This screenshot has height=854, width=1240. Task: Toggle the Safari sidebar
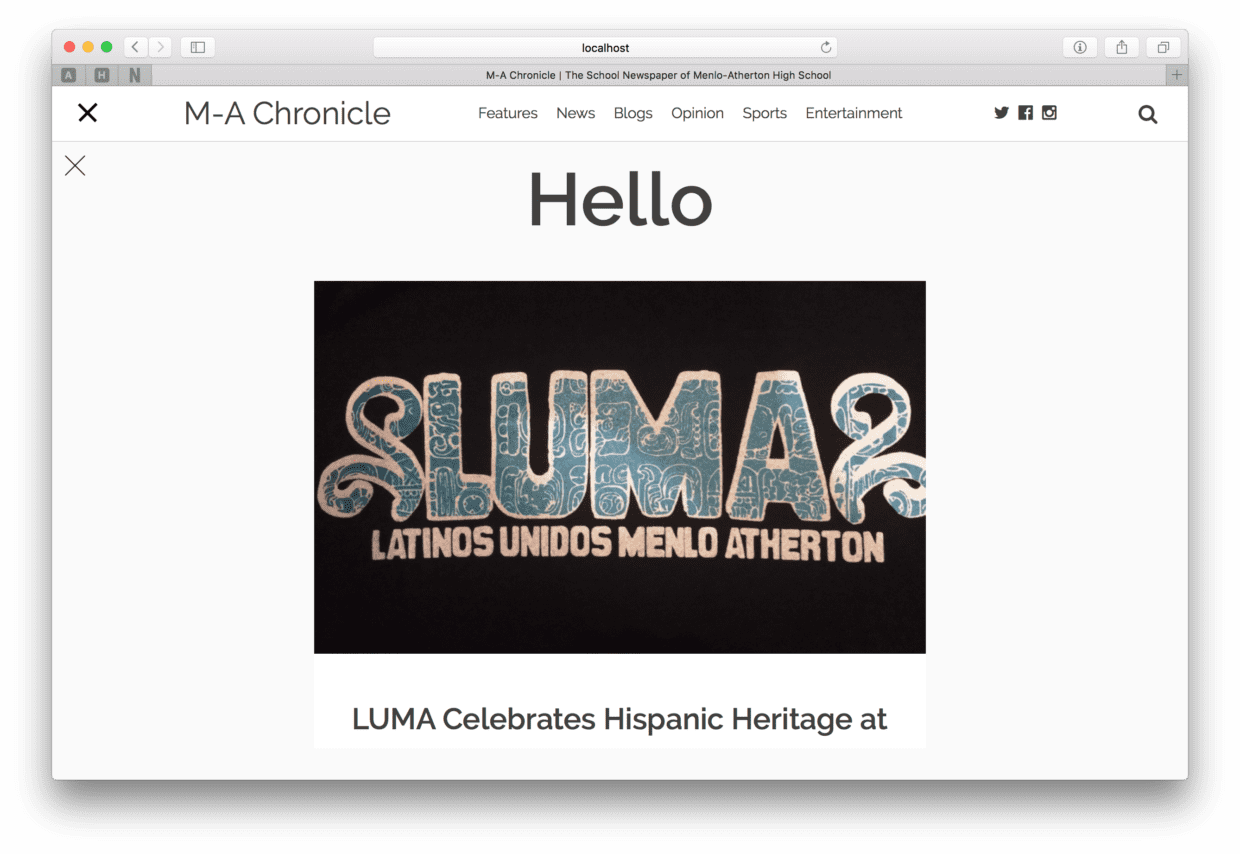point(198,47)
